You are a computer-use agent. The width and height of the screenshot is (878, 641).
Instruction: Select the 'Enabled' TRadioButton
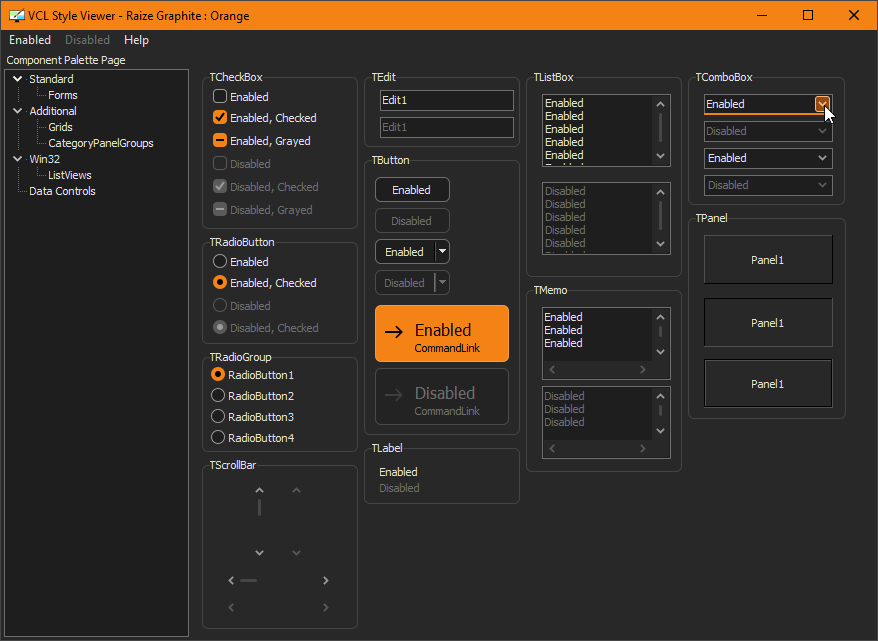pos(220,261)
